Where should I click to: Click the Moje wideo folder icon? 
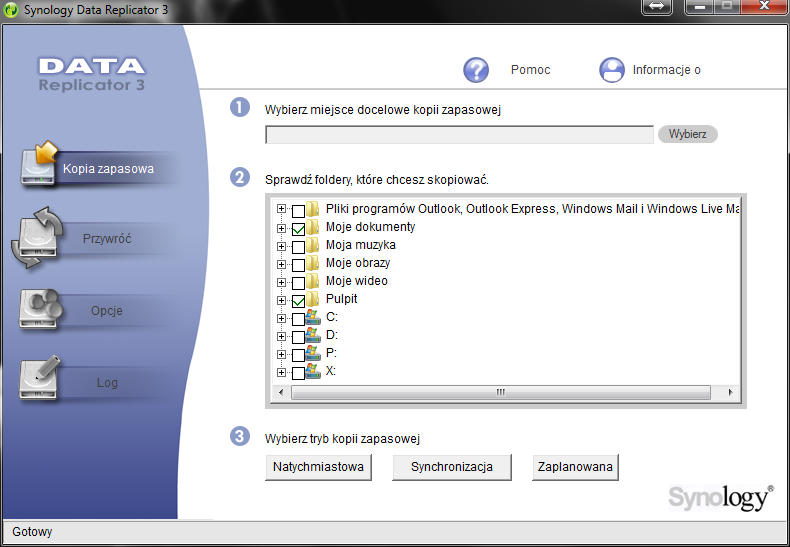[313, 281]
